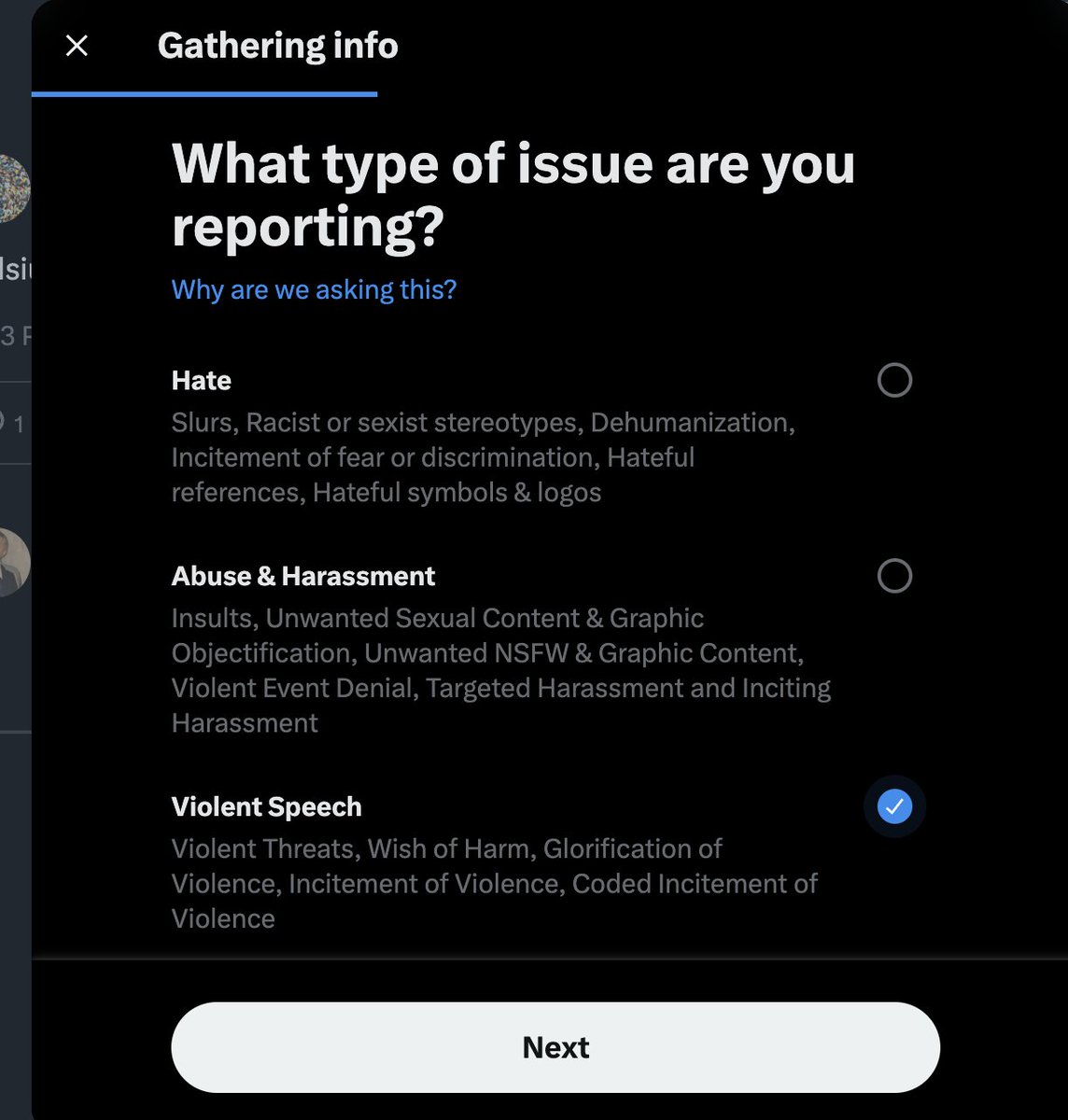Click the 'Violent Speech' heading text
This screenshot has height=1120, width=1068.
pyautogui.click(x=266, y=806)
